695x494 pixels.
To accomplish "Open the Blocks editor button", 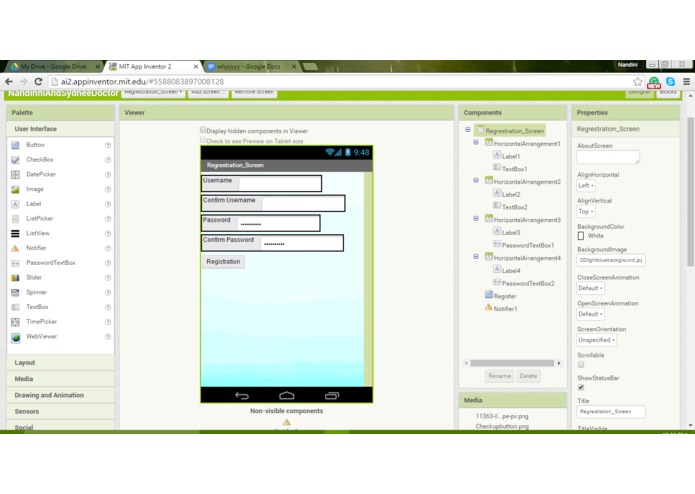I will point(668,93).
